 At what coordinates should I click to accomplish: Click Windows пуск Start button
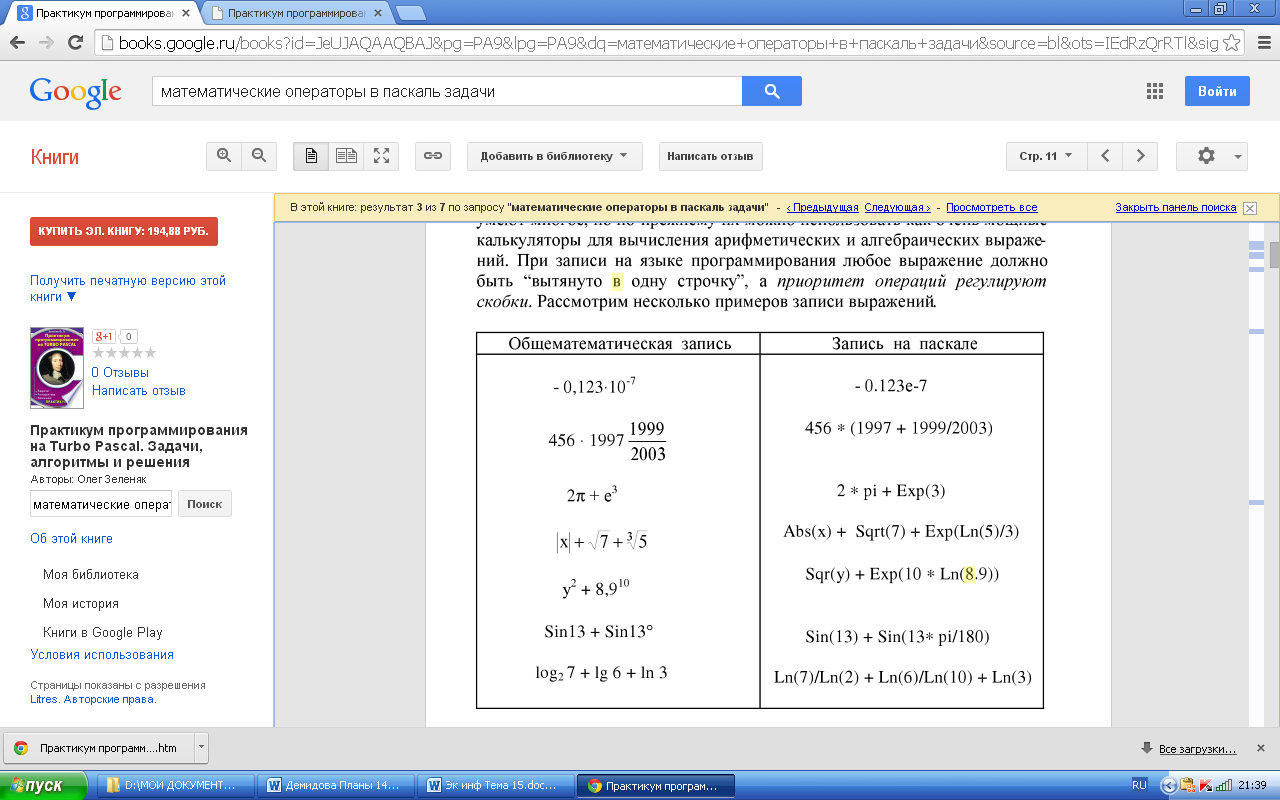click(46, 786)
